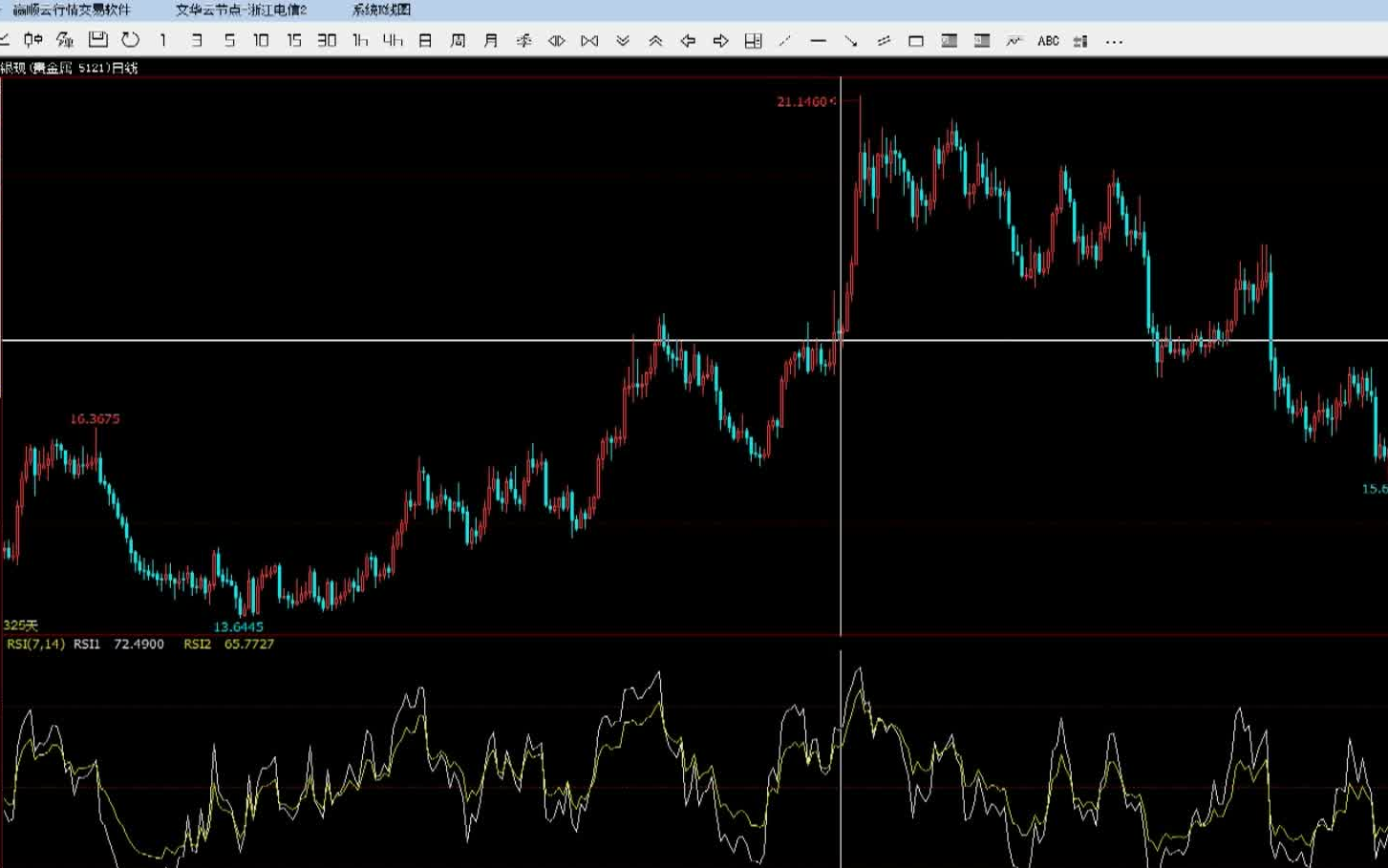Switch to the weekly (周) chart
1388x868 pixels.
coord(459,40)
